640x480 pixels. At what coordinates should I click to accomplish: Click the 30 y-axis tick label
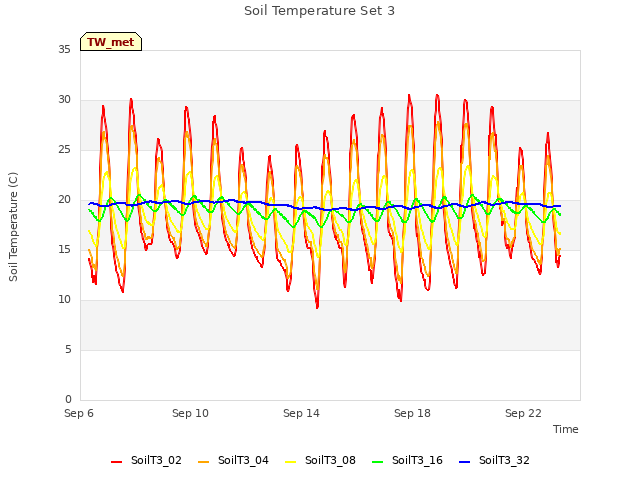point(64,100)
